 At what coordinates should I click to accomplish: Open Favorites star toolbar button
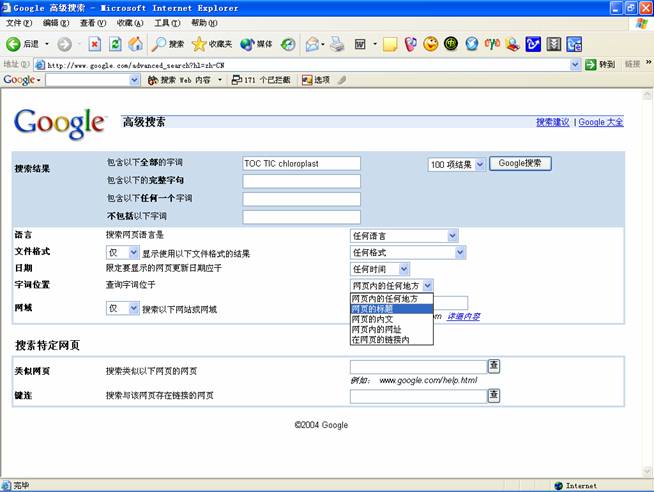212,44
